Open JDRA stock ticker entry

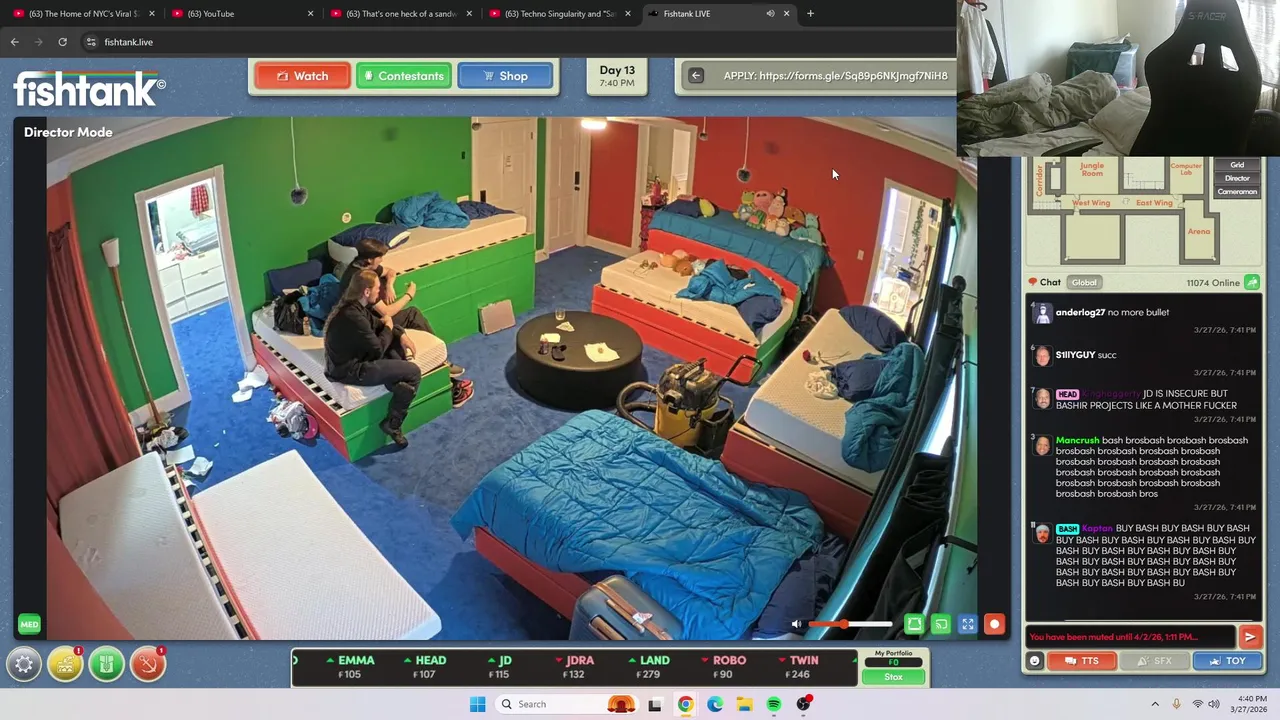(x=574, y=667)
